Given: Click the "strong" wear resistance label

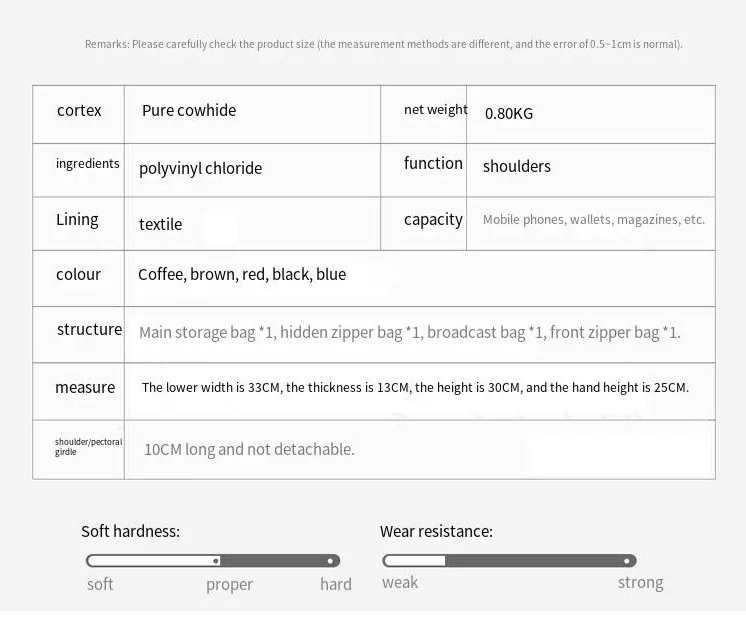Looking at the screenshot, I should click(640, 582).
